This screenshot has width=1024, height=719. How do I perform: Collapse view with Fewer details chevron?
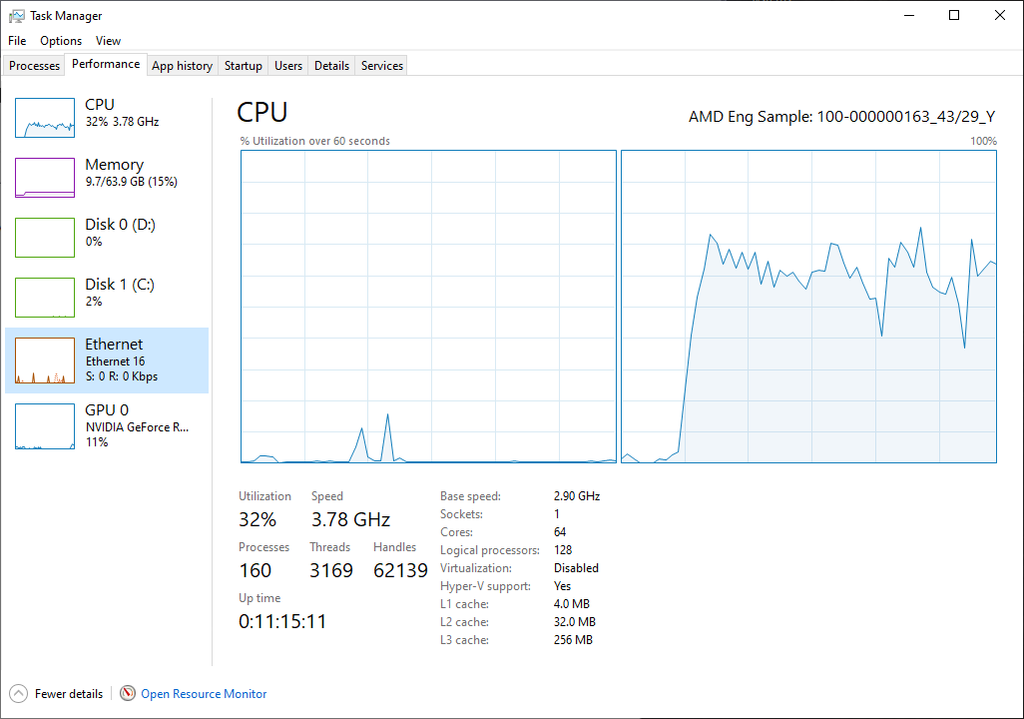pos(18,693)
